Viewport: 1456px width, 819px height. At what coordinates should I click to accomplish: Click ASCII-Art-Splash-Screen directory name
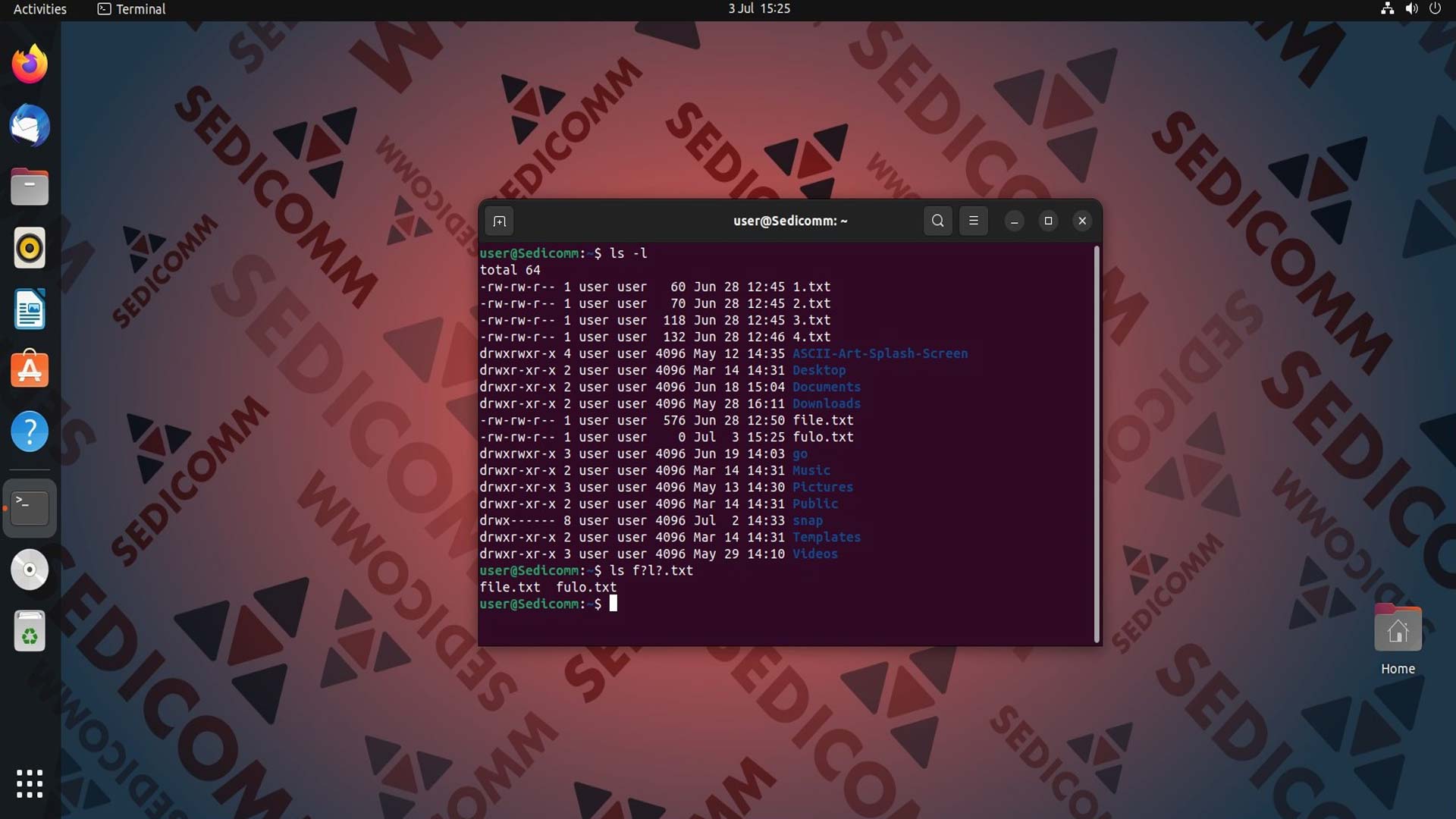pos(880,353)
